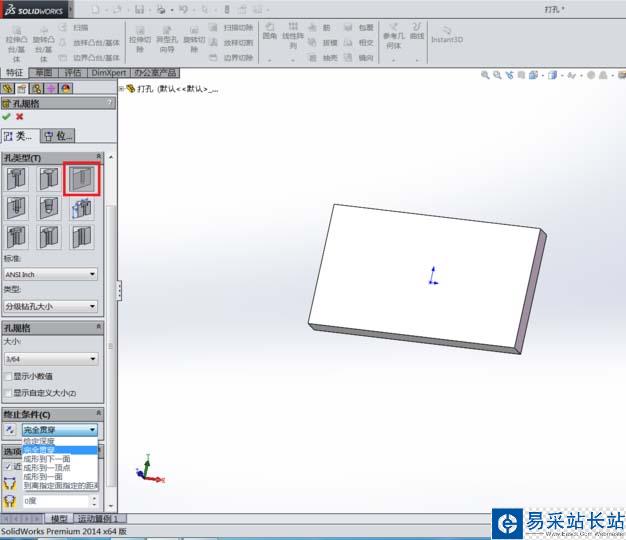The height and width of the screenshot is (540, 626).
Task: Cancel the hole spec with red X
Action: point(20,117)
